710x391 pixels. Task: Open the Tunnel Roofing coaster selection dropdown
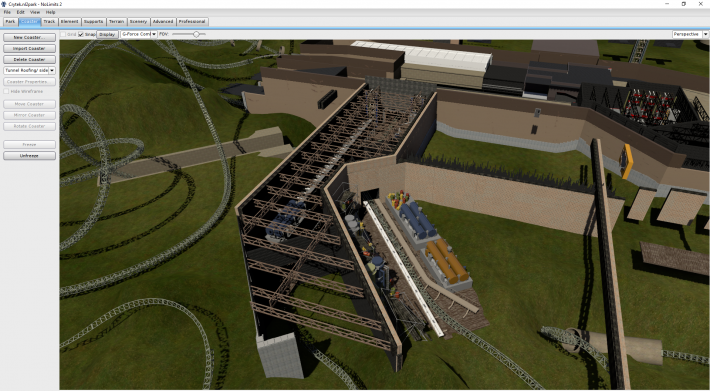pyautogui.click(x=29, y=71)
